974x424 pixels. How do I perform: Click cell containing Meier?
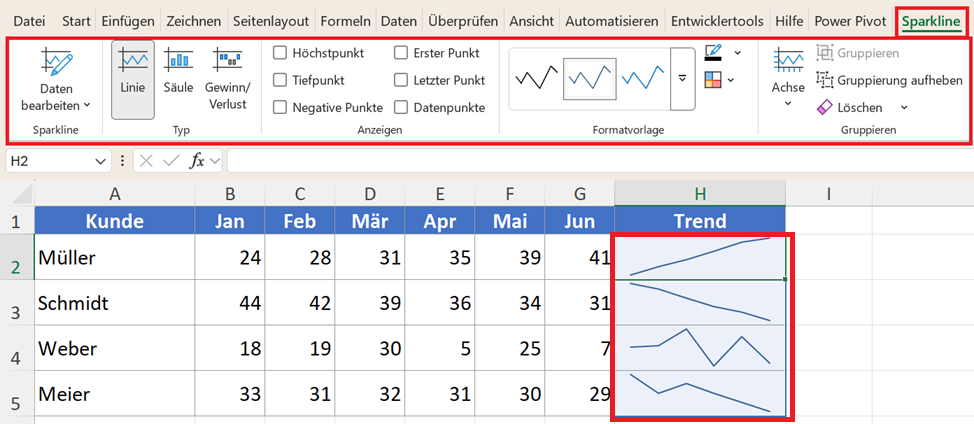pyautogui.click(x=114, y=394)
